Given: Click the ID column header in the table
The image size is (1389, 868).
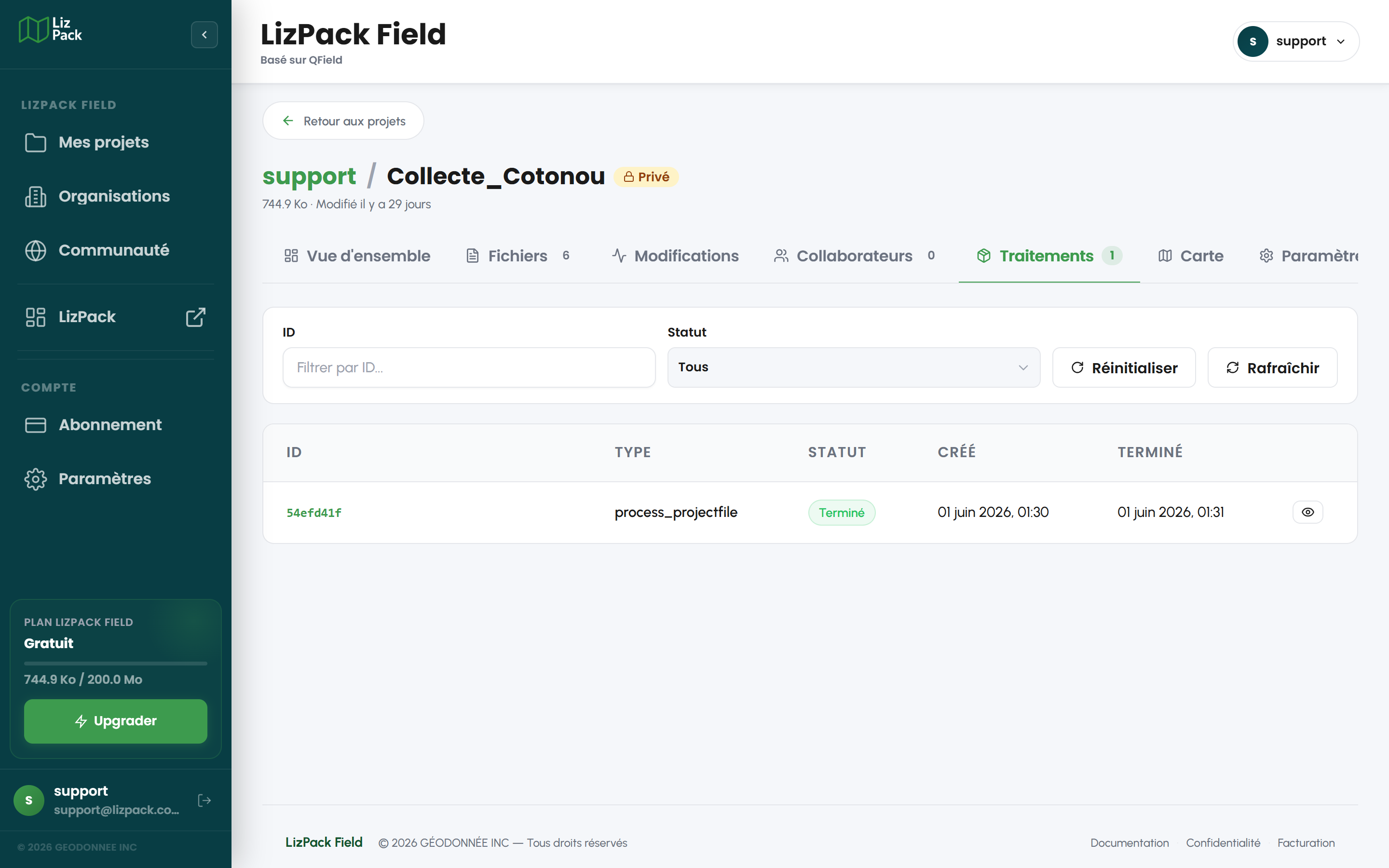Looking at the screenshot, I should (x=294, y=452).
